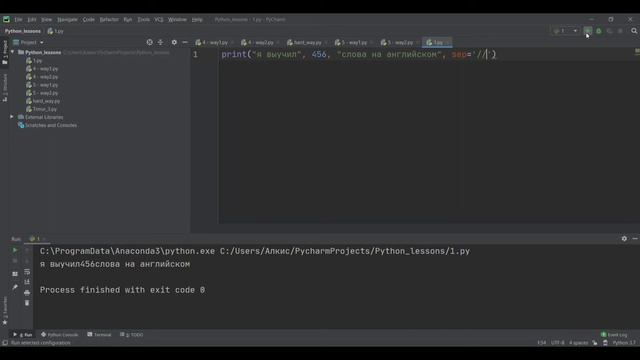Click 1.py breadcrumb in navigation bar

tap(56, 31)
